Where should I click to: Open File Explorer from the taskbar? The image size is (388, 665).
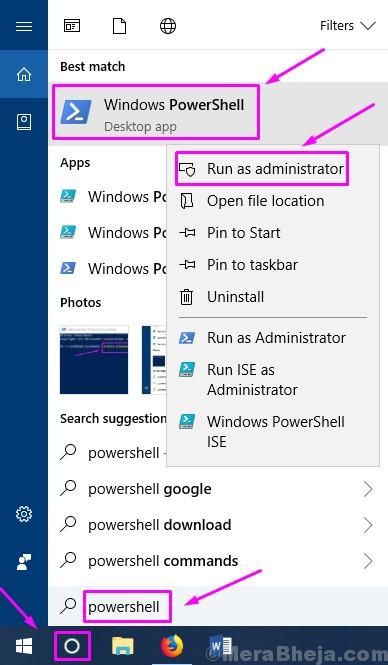(x=123, y=646)
